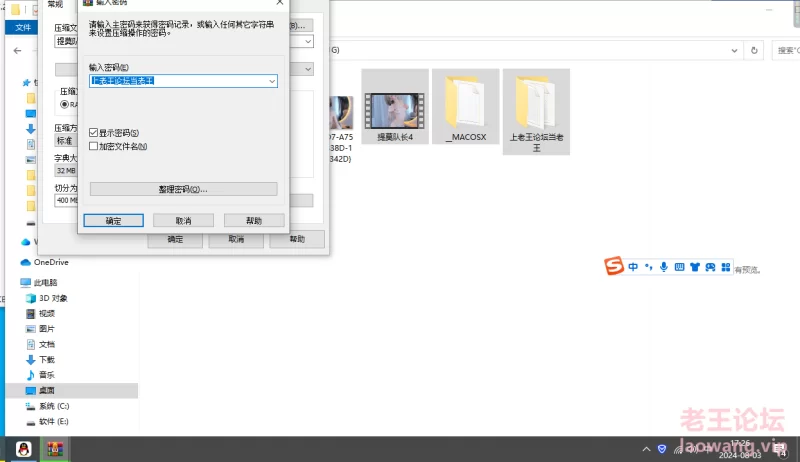Open 音乐 in navigation pane
This screenshot has width=800, height=462.
(x=46, y=375)
